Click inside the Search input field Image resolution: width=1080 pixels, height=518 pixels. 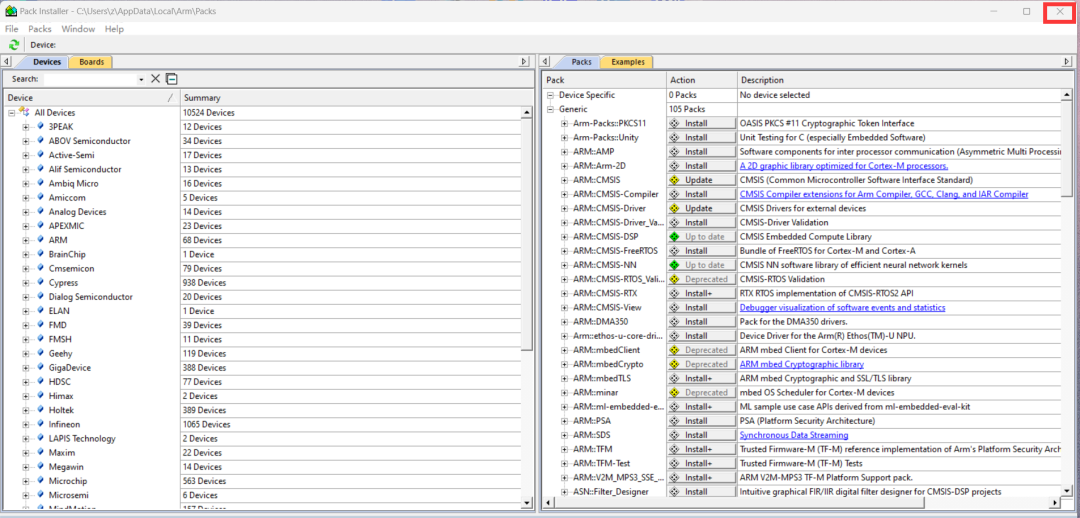[90, 80]
